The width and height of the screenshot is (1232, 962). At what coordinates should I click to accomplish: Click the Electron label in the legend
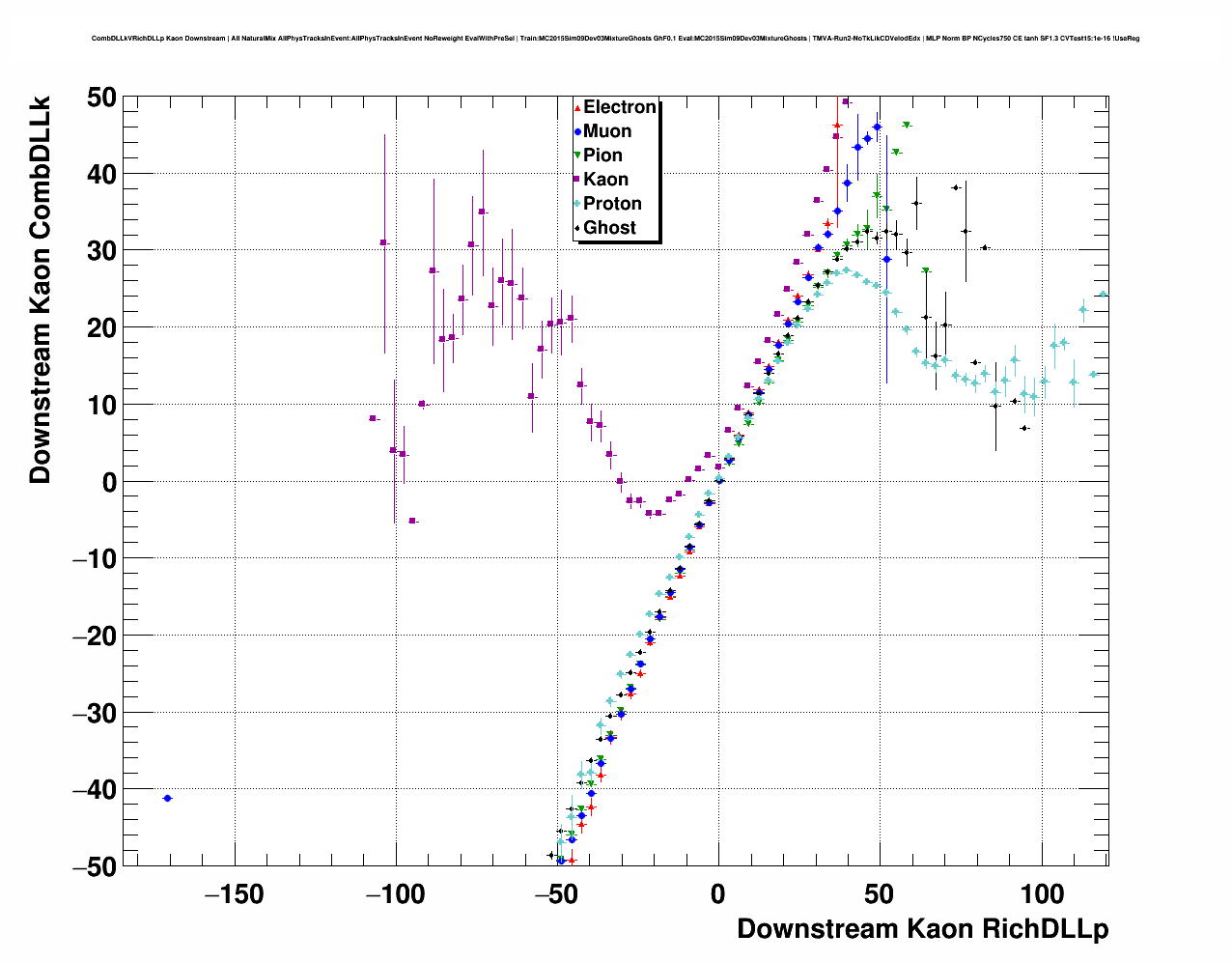[619, 107]
